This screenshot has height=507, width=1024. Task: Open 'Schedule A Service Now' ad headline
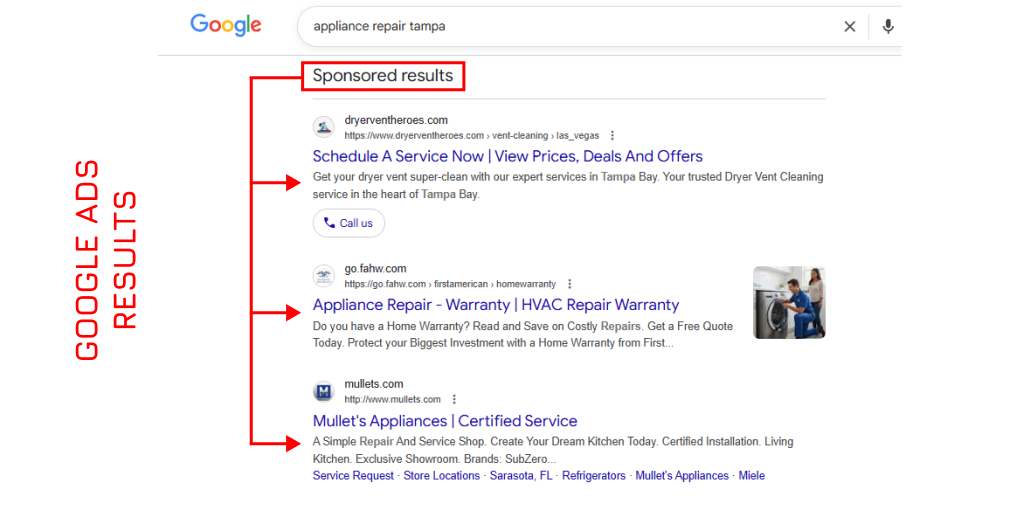(507, 156)
